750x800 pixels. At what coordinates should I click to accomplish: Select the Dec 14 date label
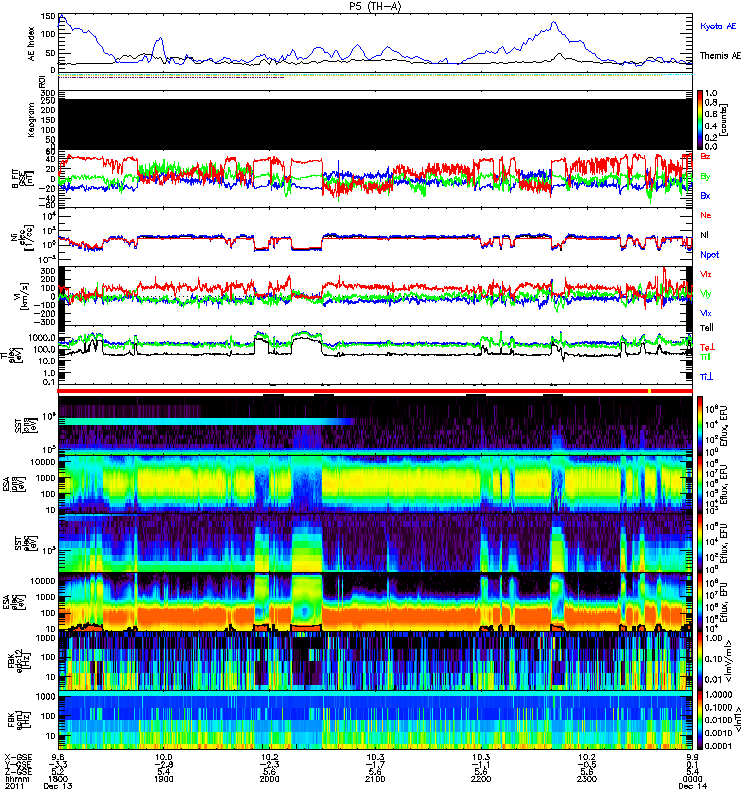[x=692, y=786]
